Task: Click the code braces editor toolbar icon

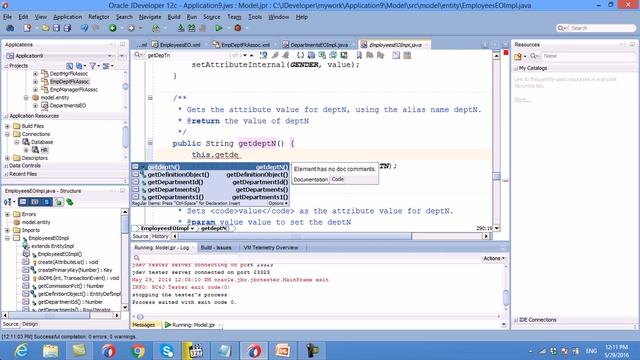Action: [300, 55]
